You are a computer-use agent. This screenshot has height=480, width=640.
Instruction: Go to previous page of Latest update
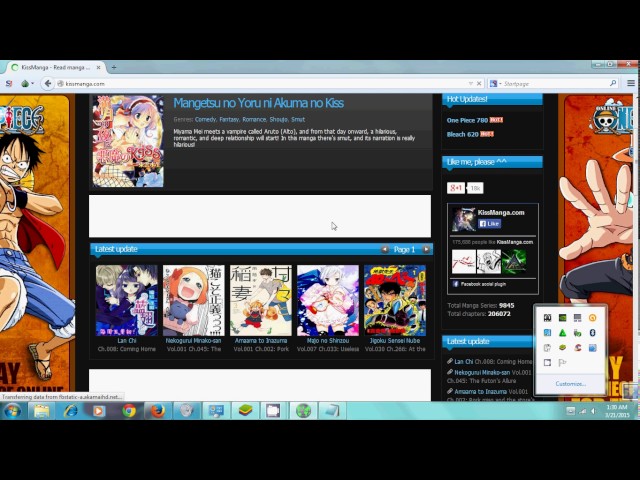click(384, 249)
